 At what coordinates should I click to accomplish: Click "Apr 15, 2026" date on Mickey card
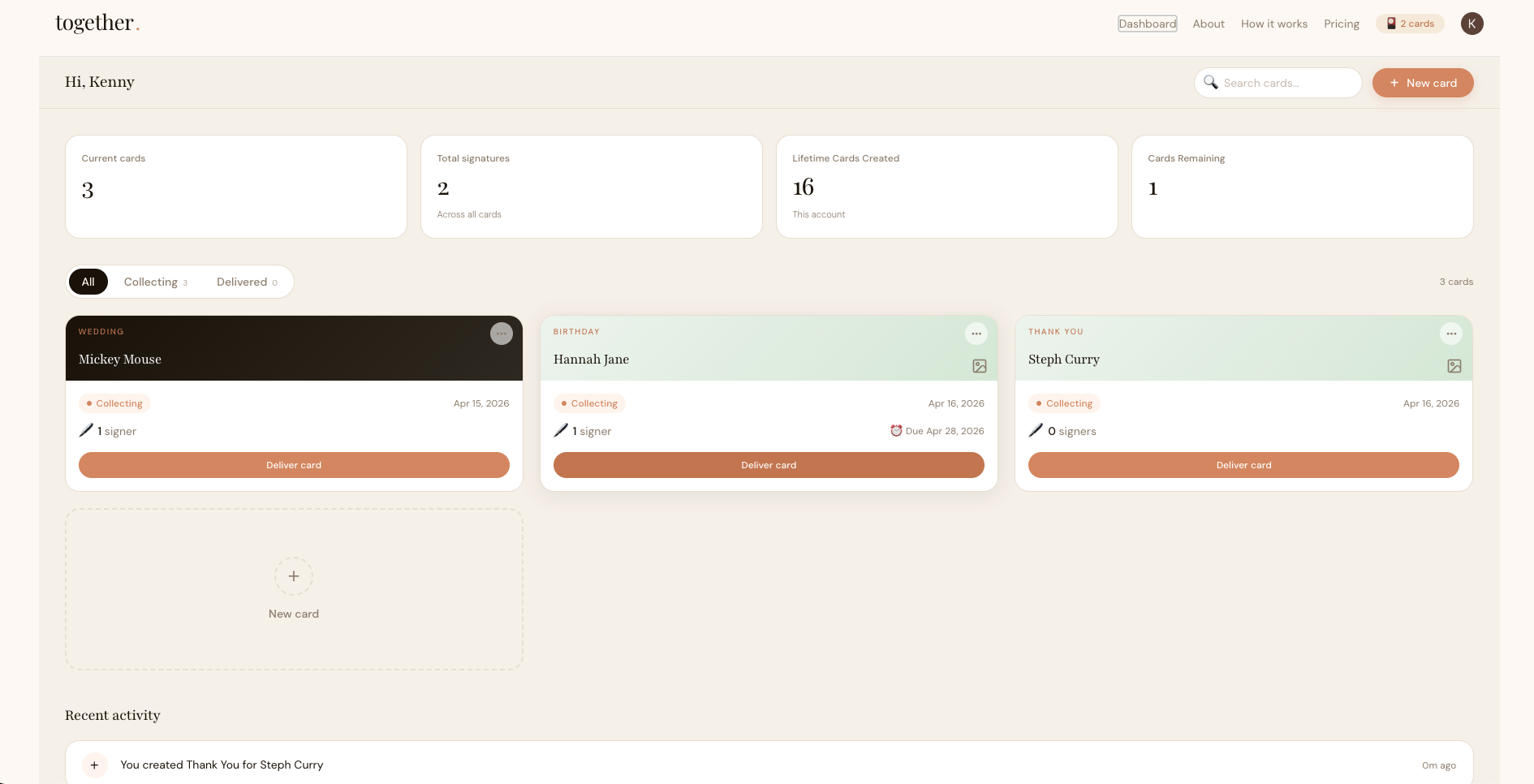[x=481, y=403]
